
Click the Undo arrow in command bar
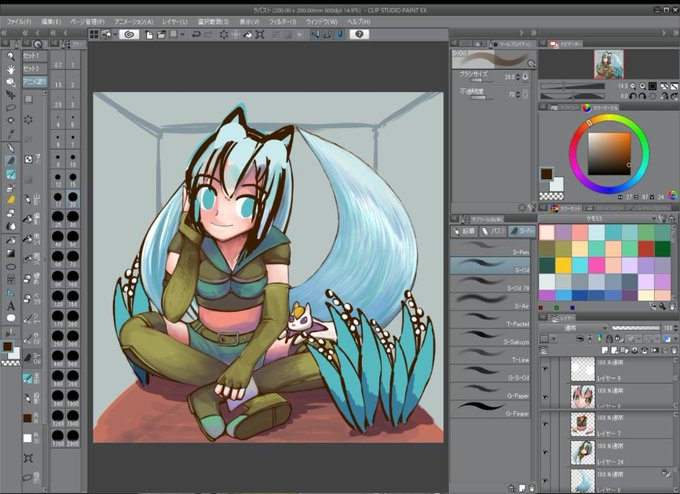click(x=196, y=34)
